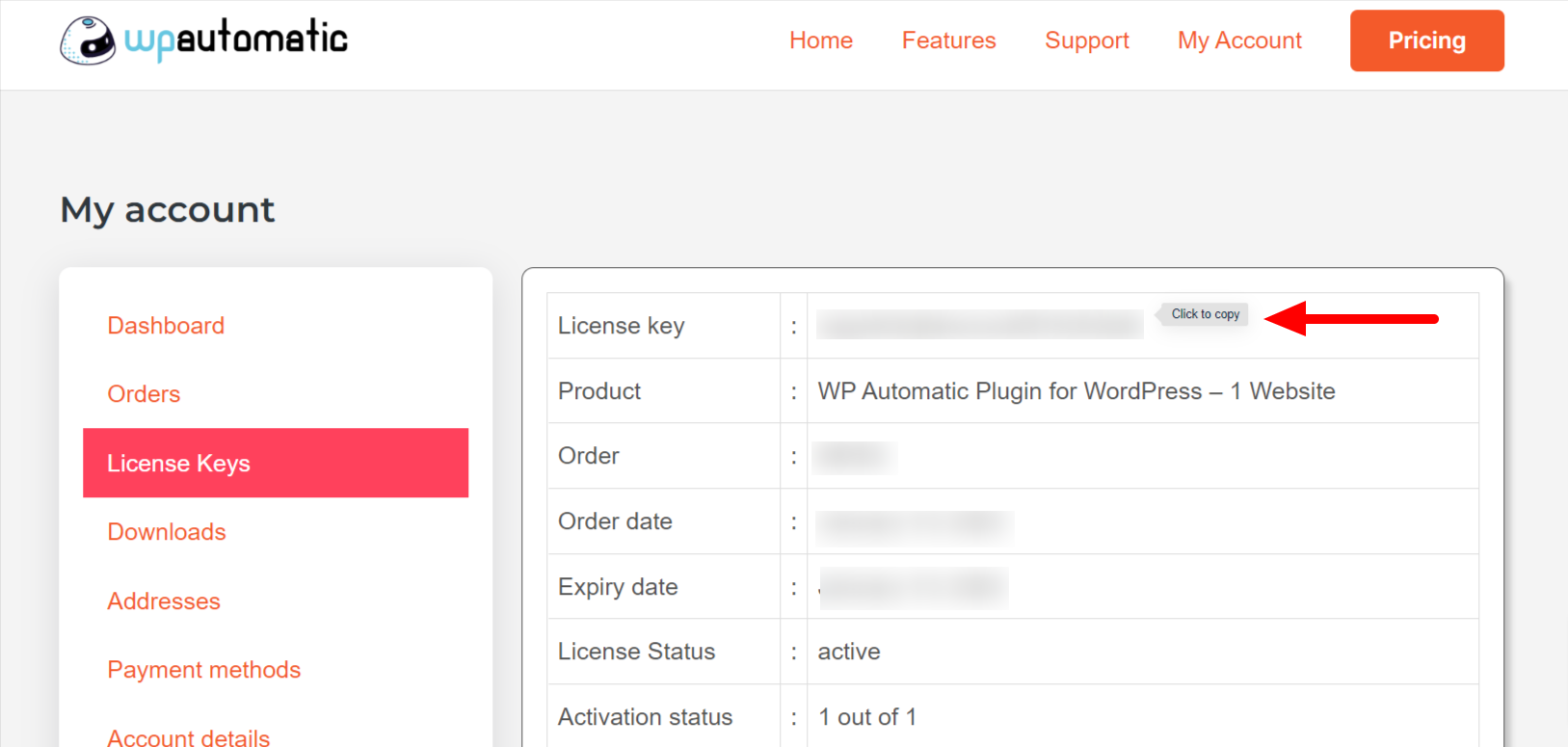
Task: Click the 'Activation status' row label
Action: 646,717
